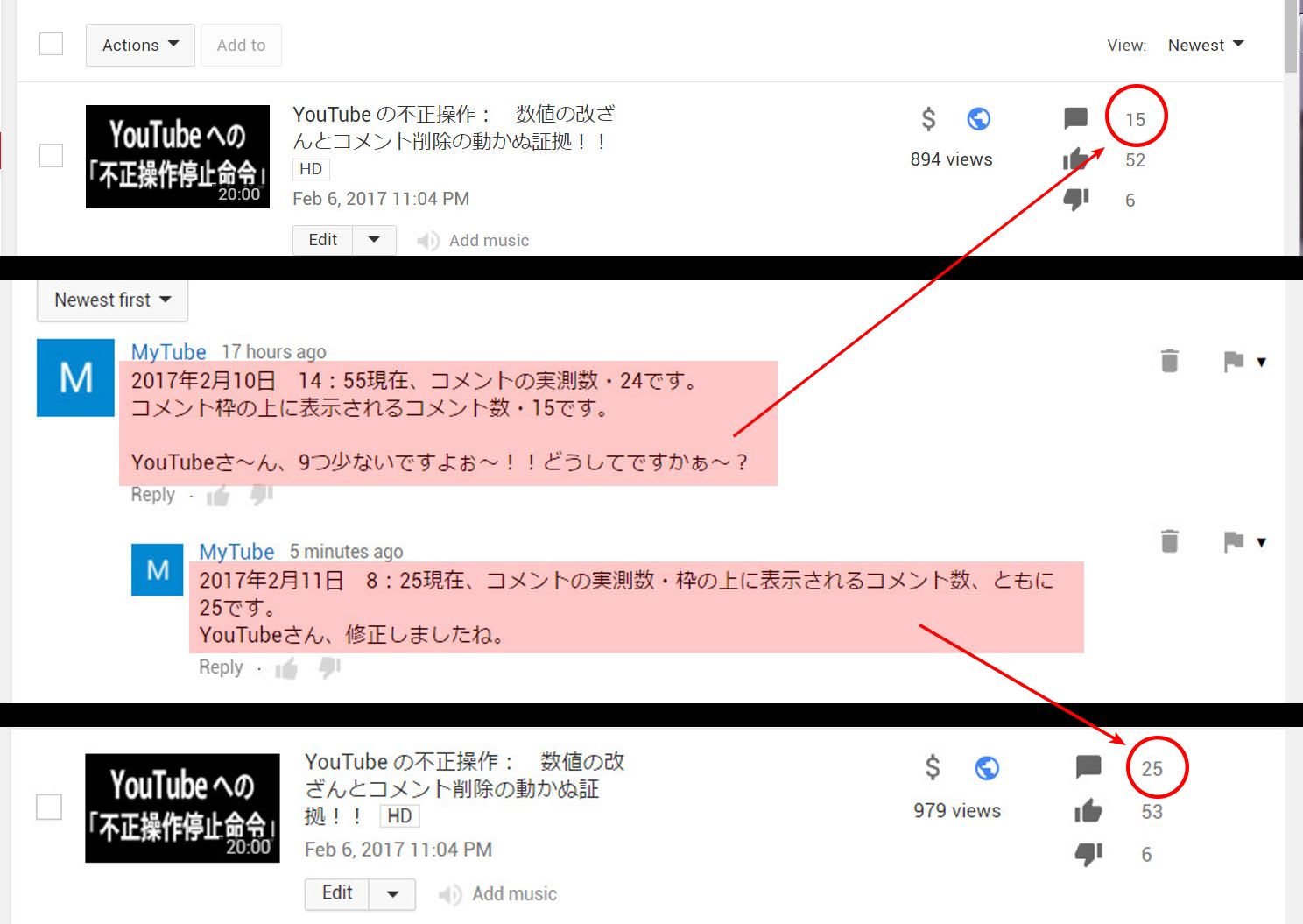Click the globe icon for the 979 views video
The image size is (1303, 924).
987,768
